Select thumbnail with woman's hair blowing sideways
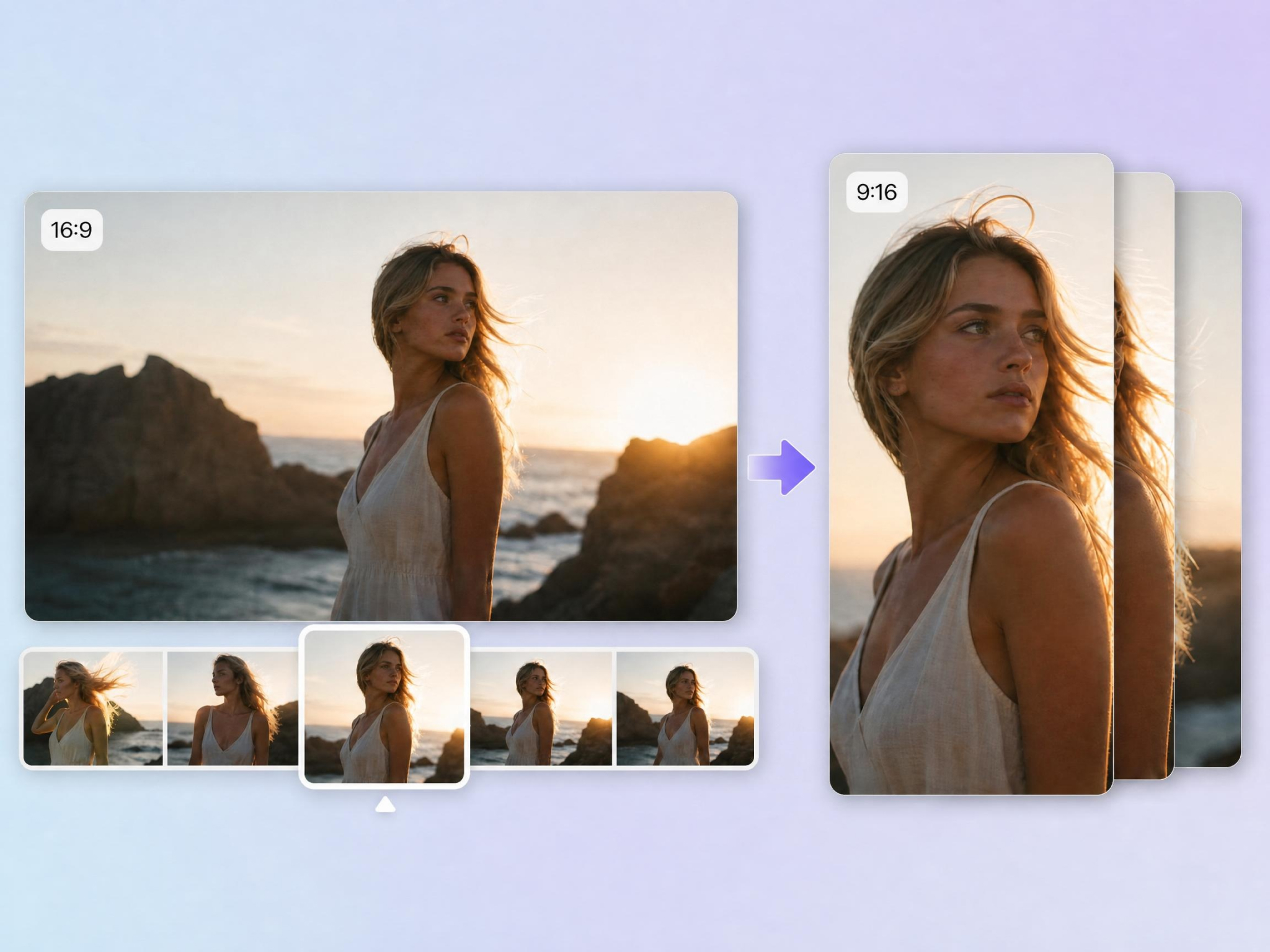The image size is (1270, 952). [93, 708]
